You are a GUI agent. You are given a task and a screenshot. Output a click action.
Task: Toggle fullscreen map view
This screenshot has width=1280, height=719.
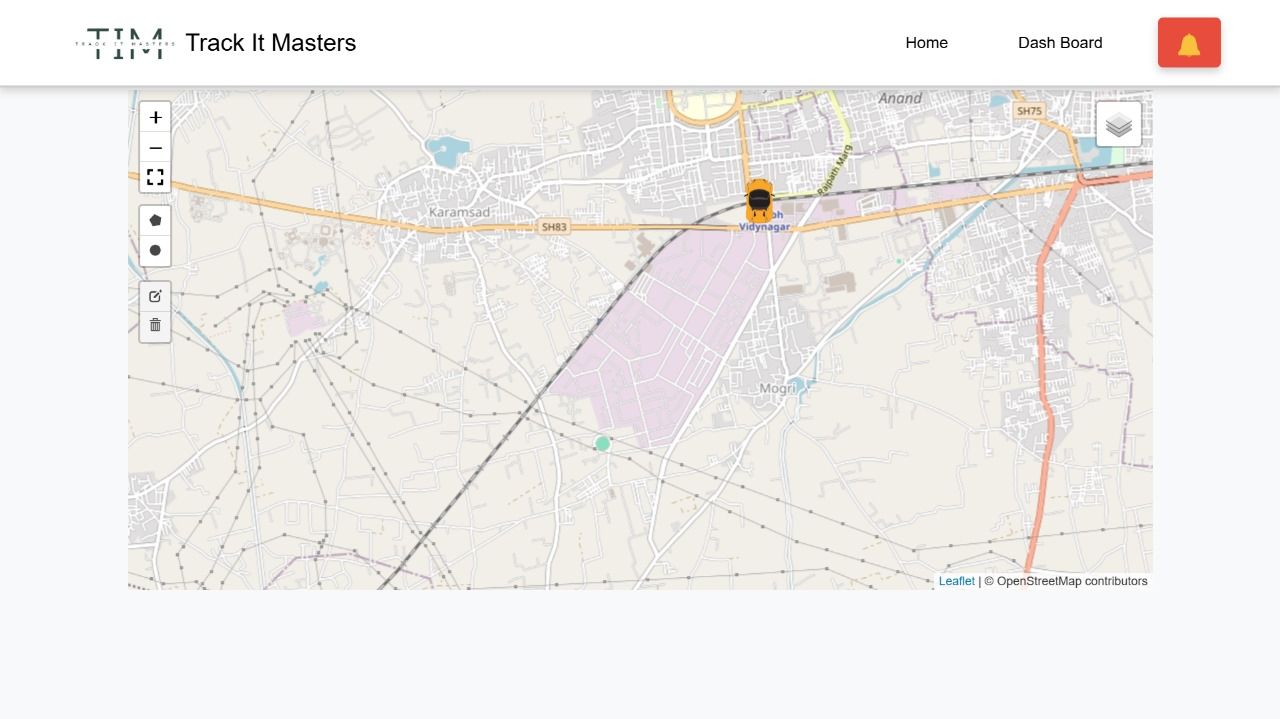(x=155, y=177)
